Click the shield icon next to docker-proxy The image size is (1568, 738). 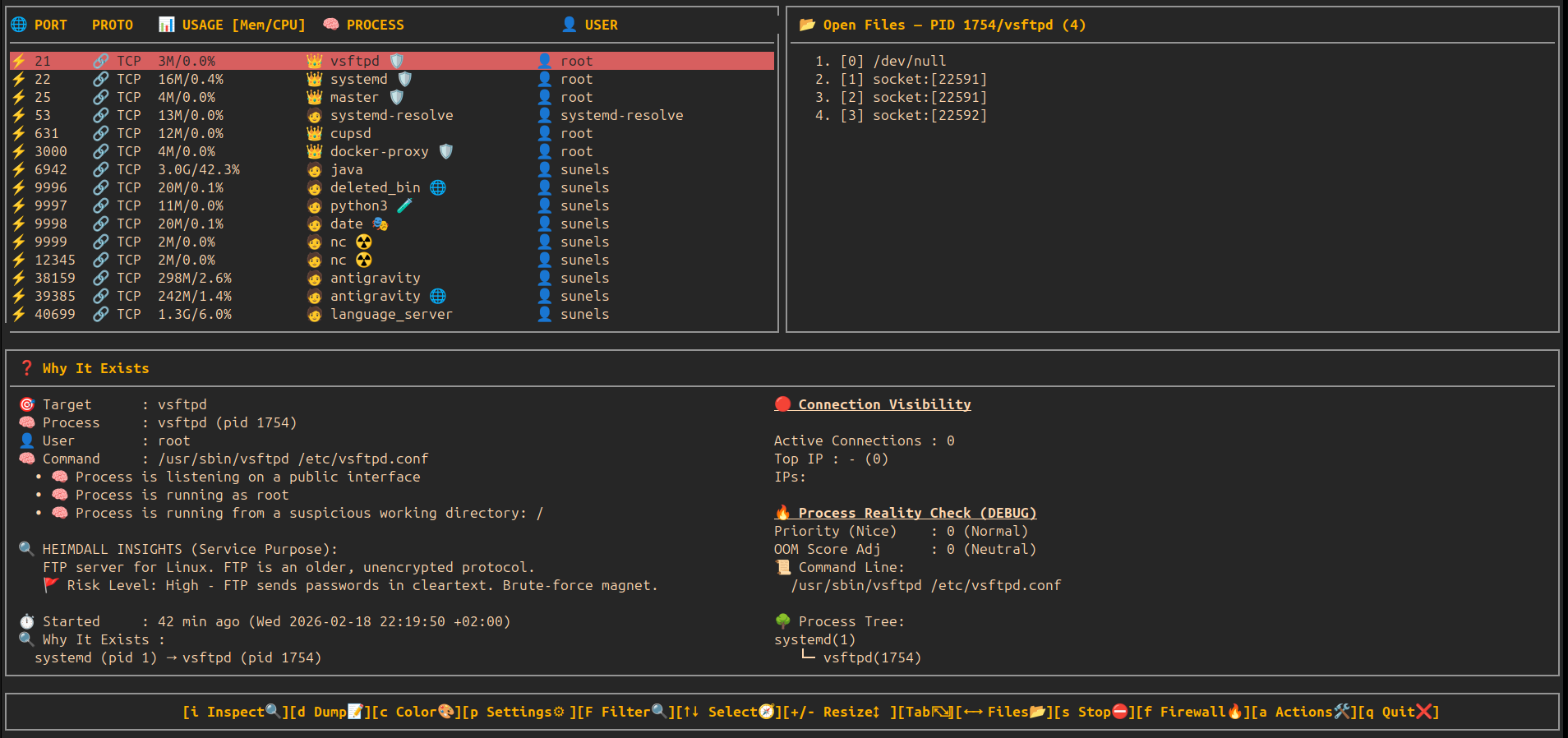point(446,151)
